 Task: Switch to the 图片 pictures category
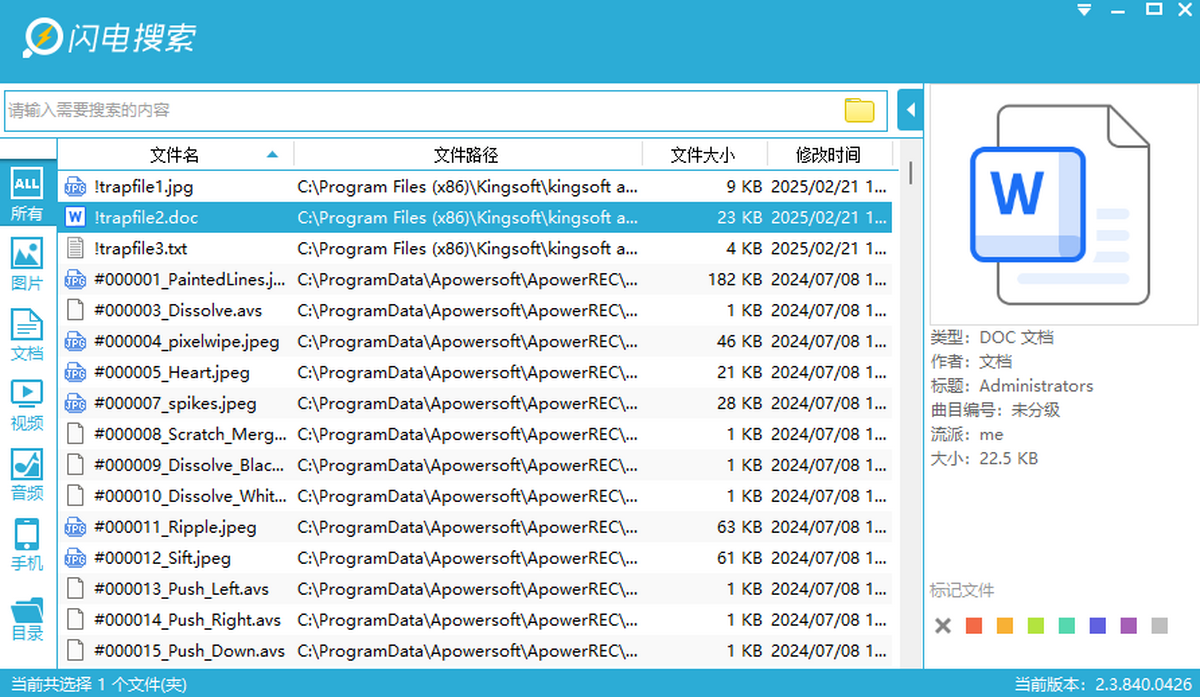coord(27,263)
